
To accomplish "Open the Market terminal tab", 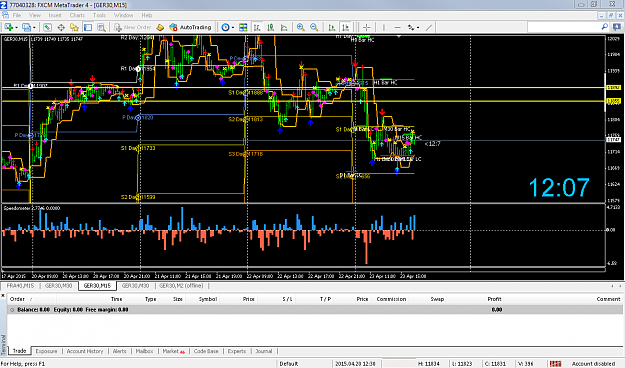I will click(x=173, y=351).
